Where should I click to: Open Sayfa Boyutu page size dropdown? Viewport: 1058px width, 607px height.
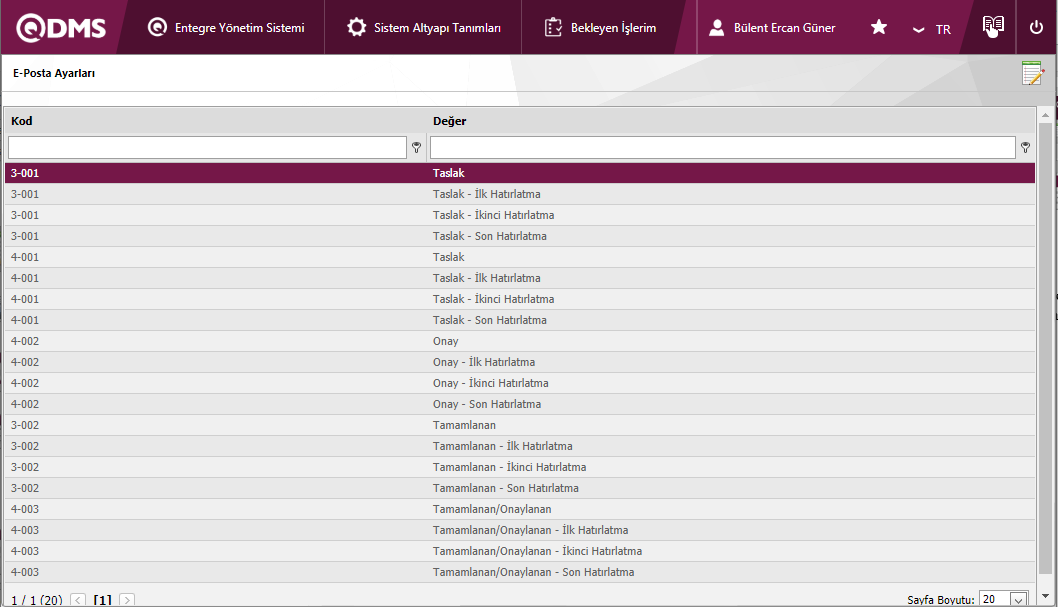click(1018, 599)
